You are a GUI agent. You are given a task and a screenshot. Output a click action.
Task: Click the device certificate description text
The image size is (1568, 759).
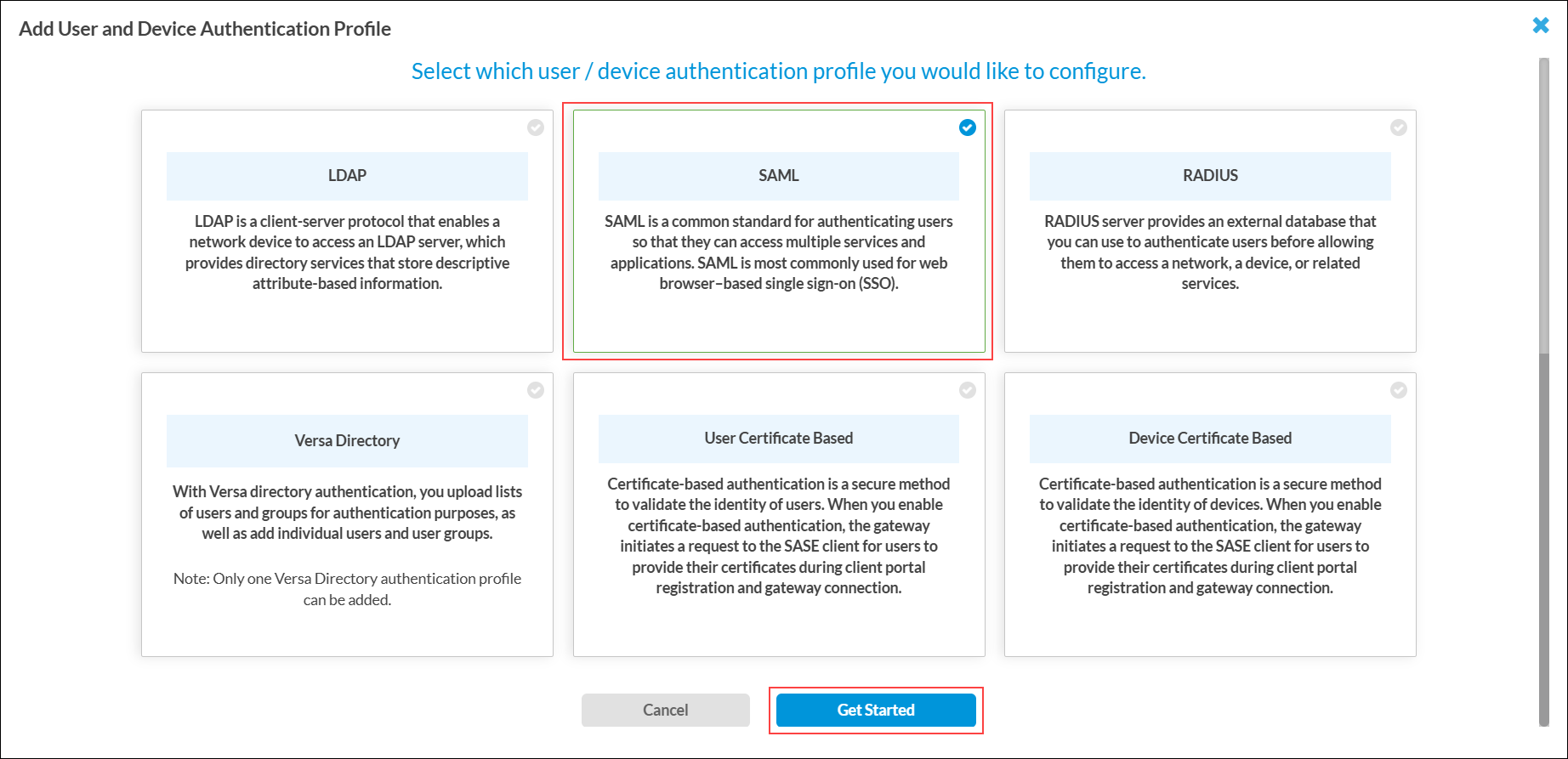pyautogui.click(x=1210, y=535)
